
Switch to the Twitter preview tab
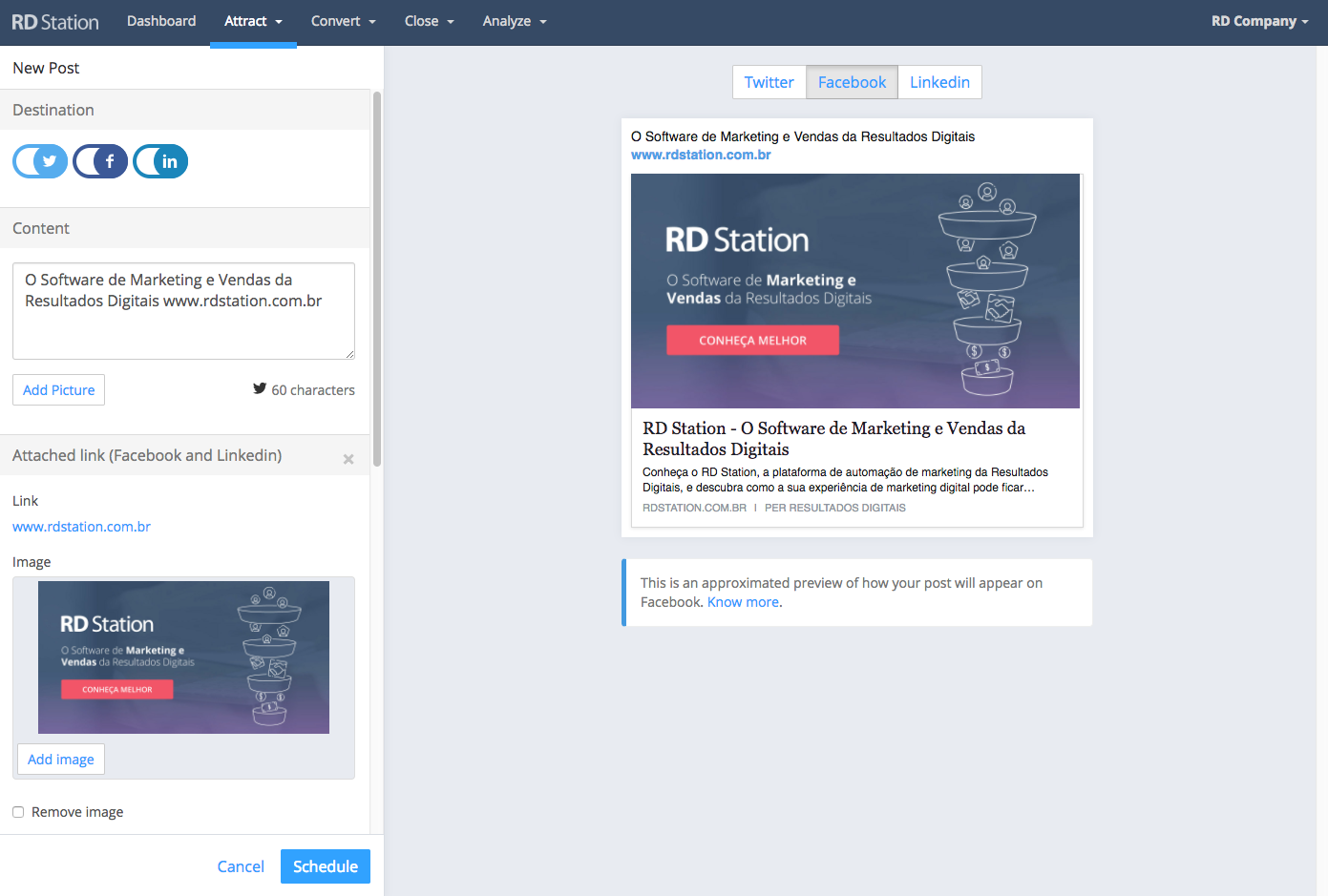coord(769,82)
